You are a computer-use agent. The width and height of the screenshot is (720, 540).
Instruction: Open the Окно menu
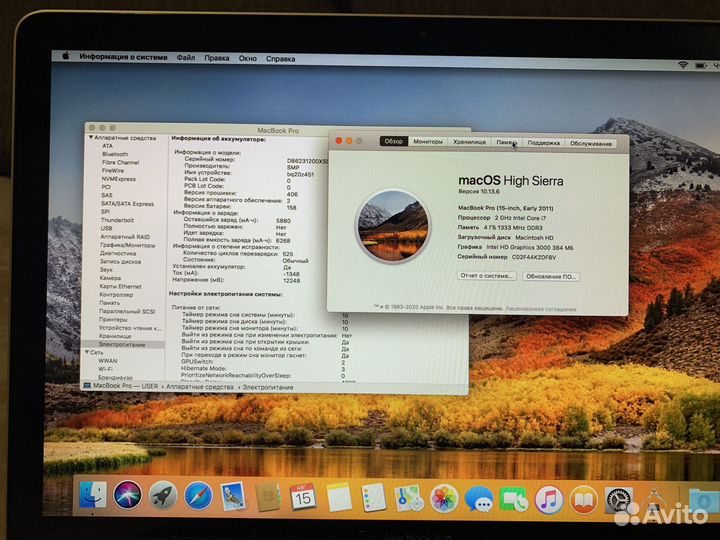(248, 58)
